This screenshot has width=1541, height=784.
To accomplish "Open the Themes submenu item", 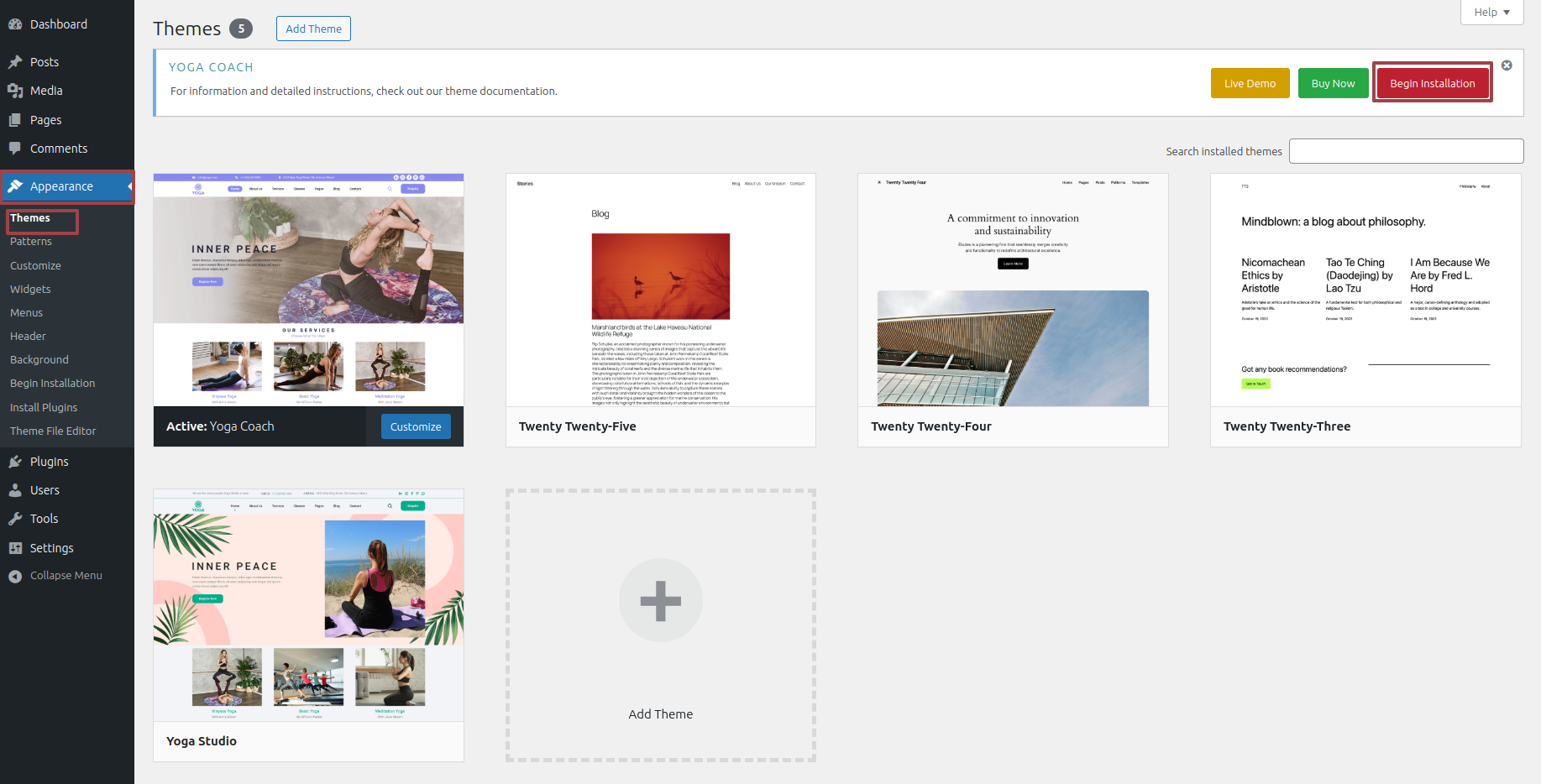I will (30, 218).
